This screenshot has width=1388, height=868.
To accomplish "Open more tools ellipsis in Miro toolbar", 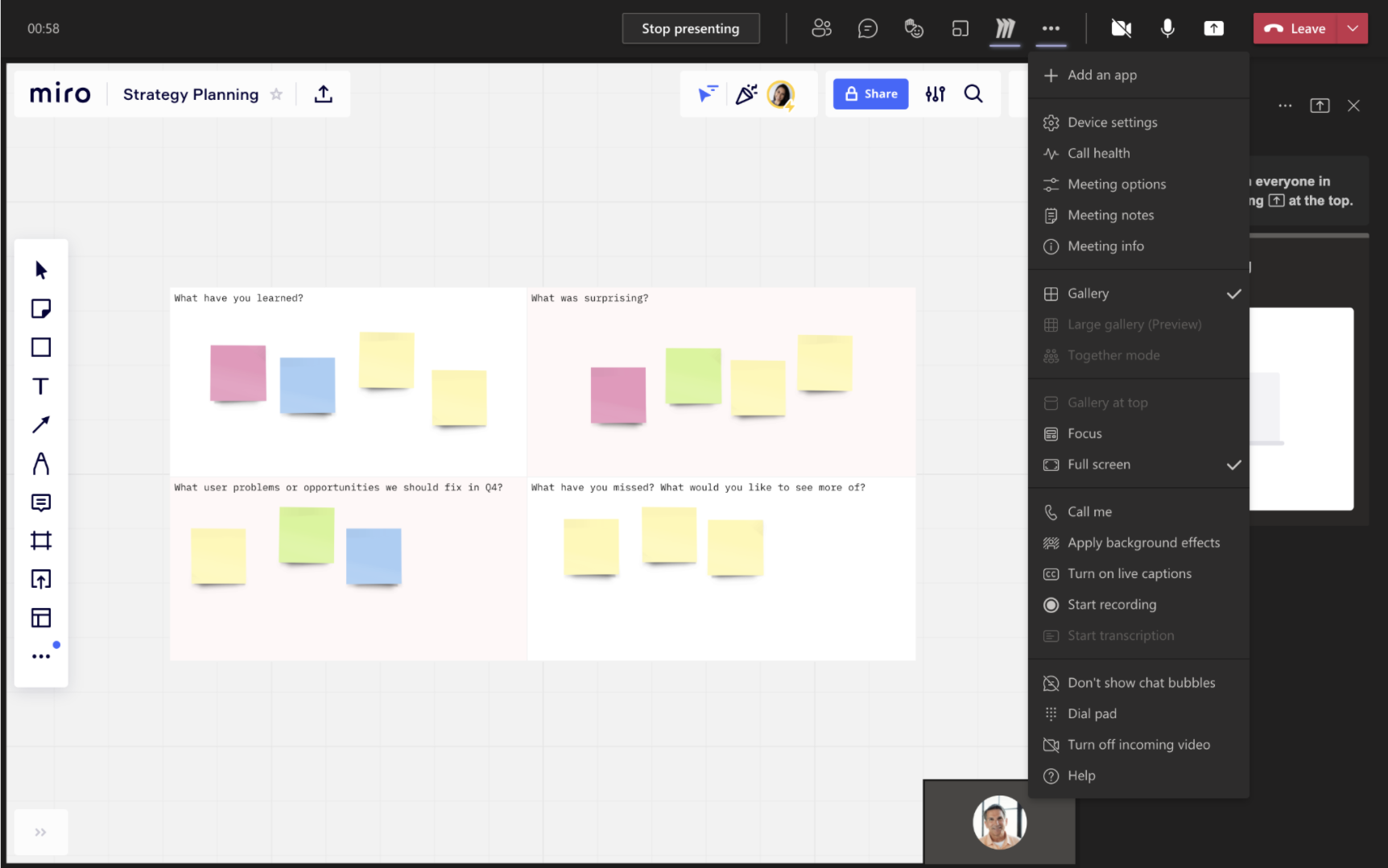I will click(x=41, y=656).
